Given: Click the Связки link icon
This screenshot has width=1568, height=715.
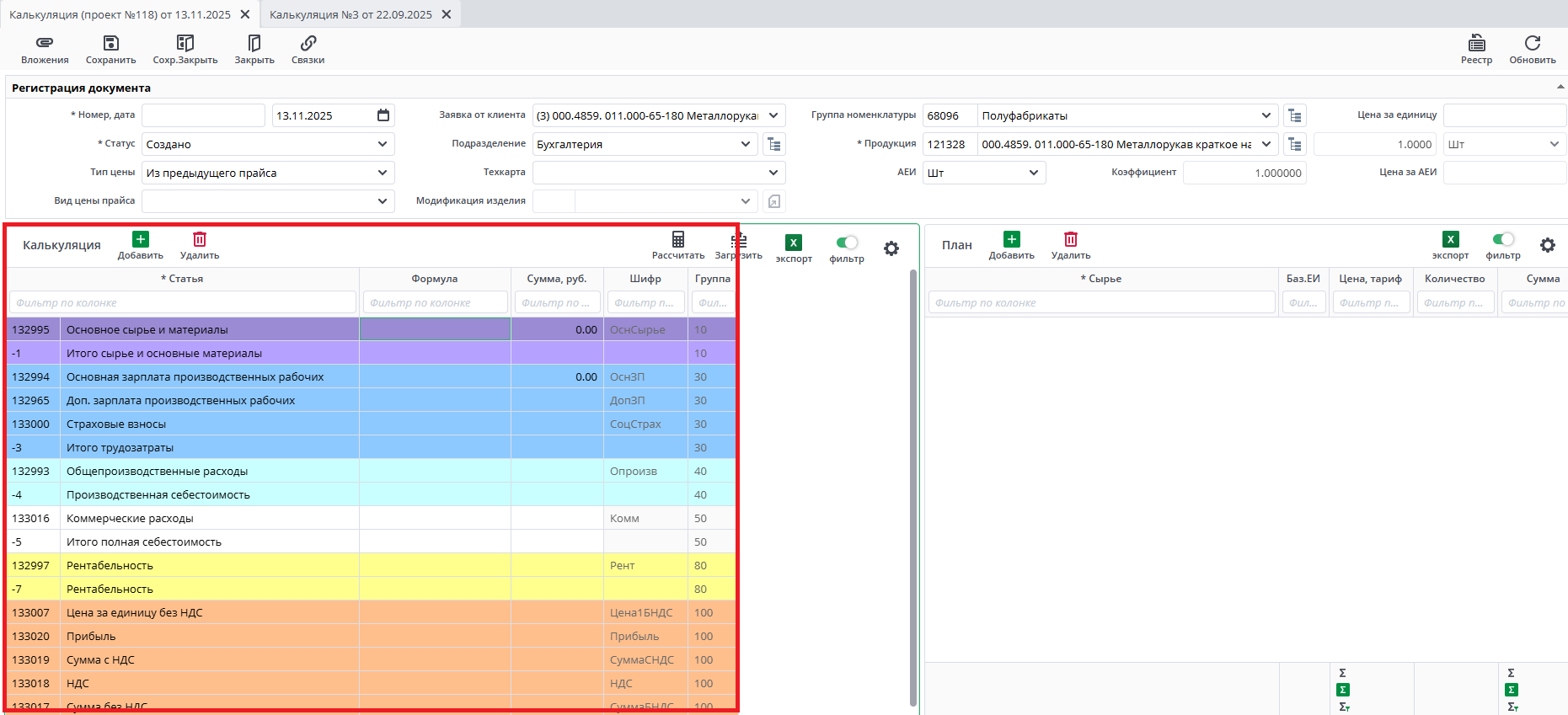Looking at the screenshot, I should [x=308, y=43].
